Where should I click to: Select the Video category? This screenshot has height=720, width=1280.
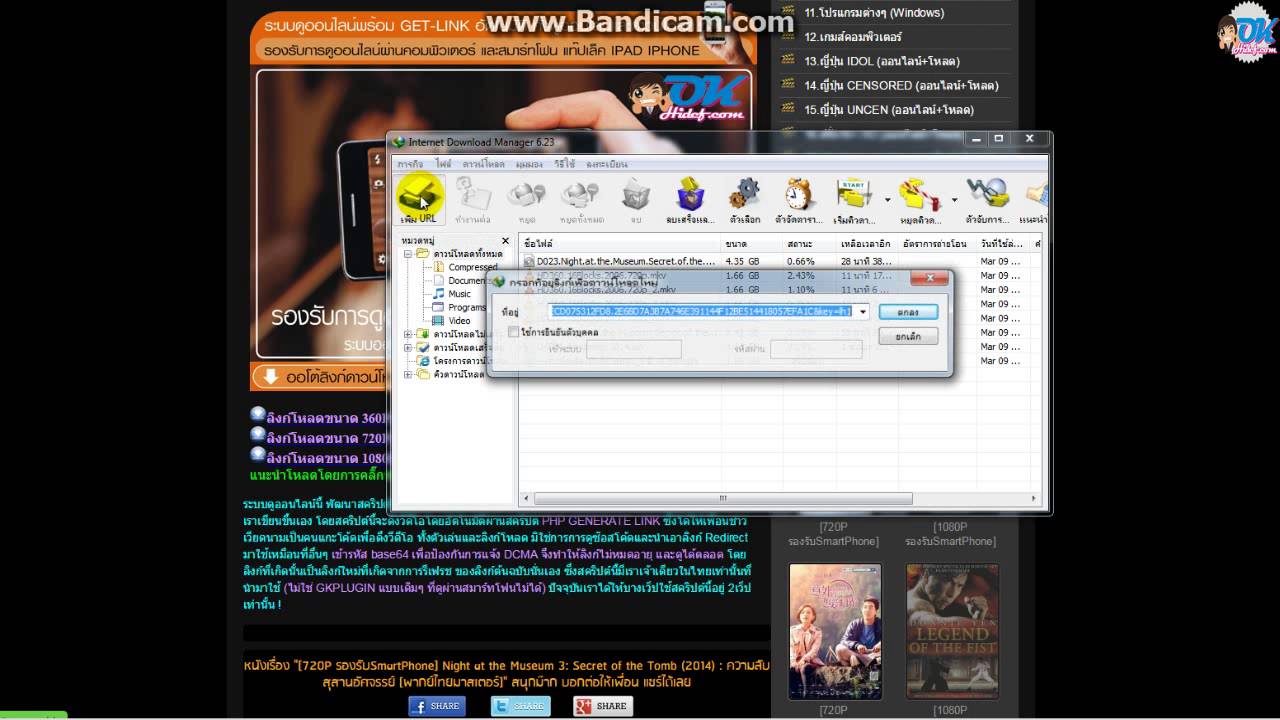pyautogui.click(x=459, y=321)
